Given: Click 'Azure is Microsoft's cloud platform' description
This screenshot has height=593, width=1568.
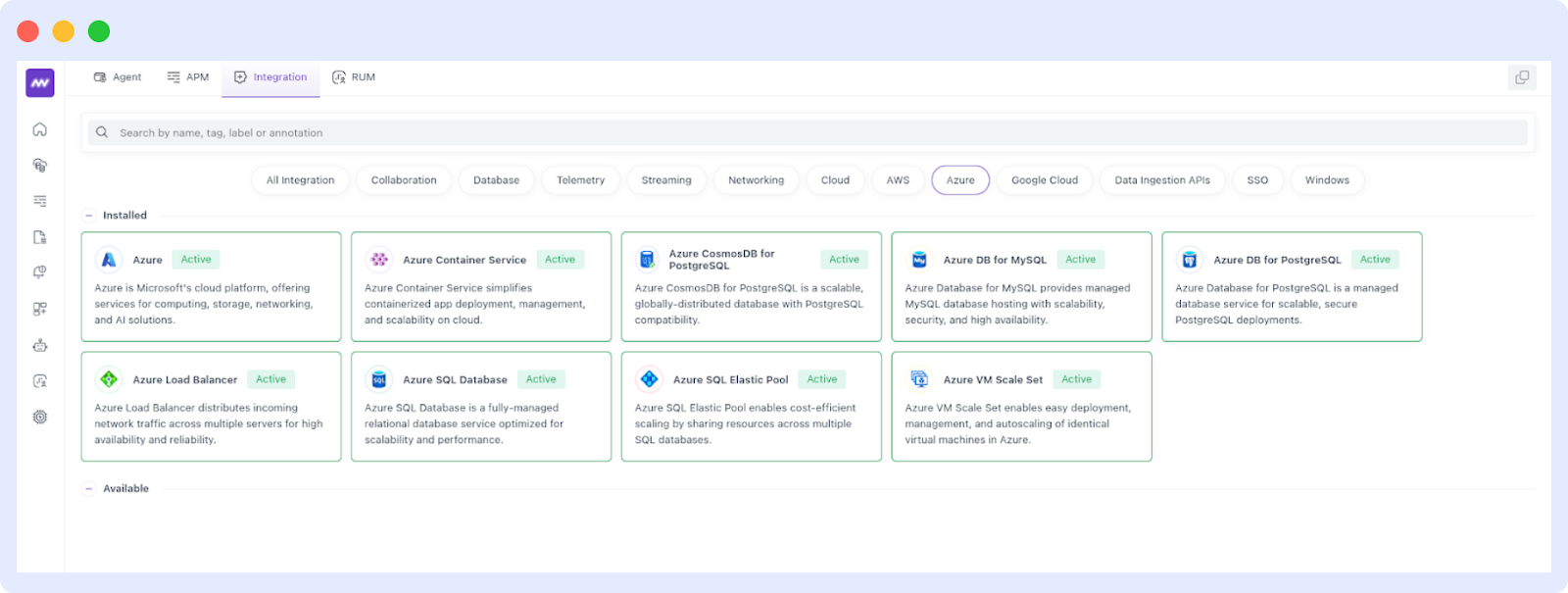Looking at the screenshot, I should 204,304.
